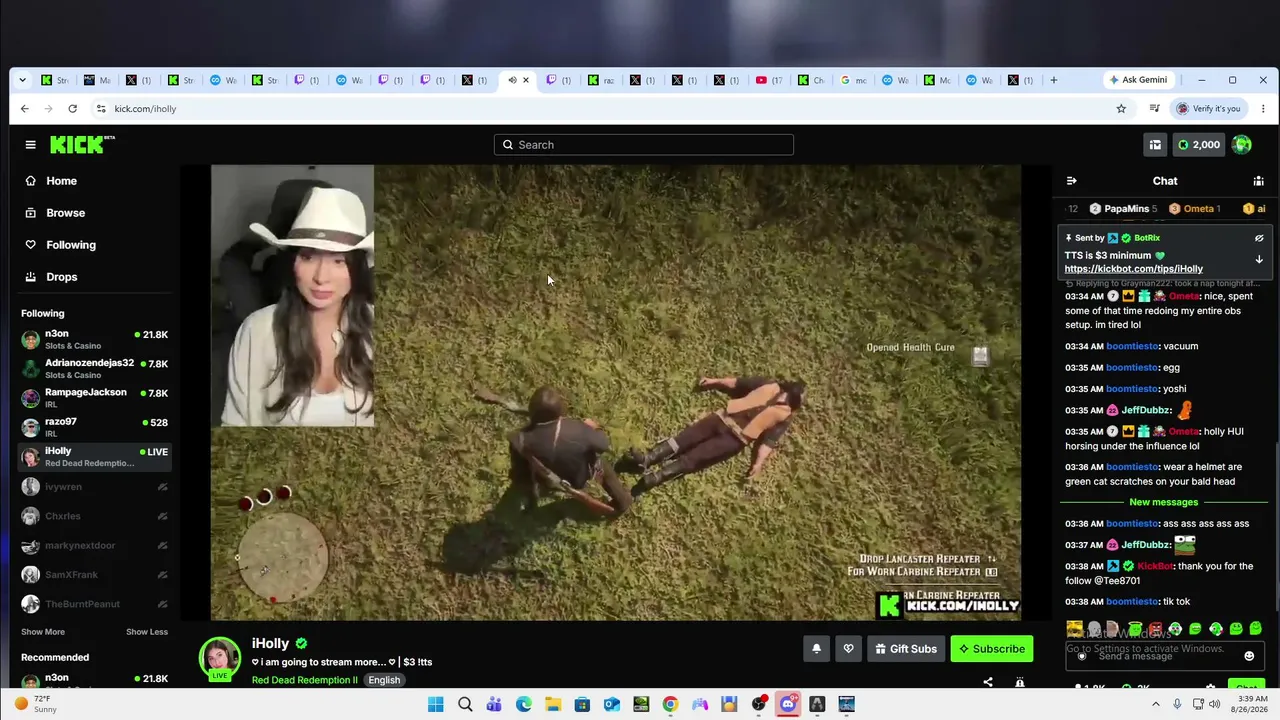Screen dimensions: 1280x720
Task: Share the stream via share icon
Action: click(x=988, y=682)
